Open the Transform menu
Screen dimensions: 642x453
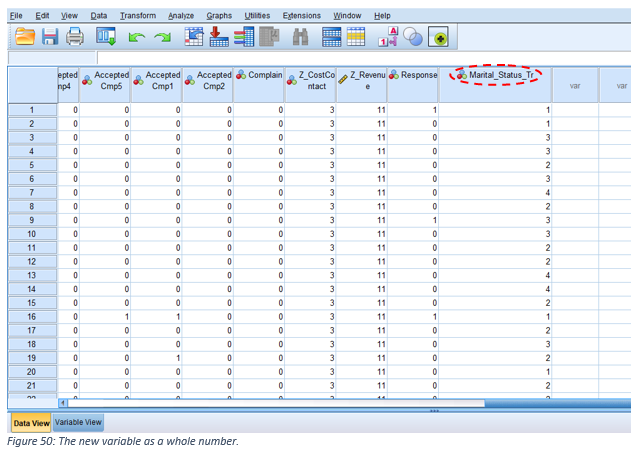137,16
